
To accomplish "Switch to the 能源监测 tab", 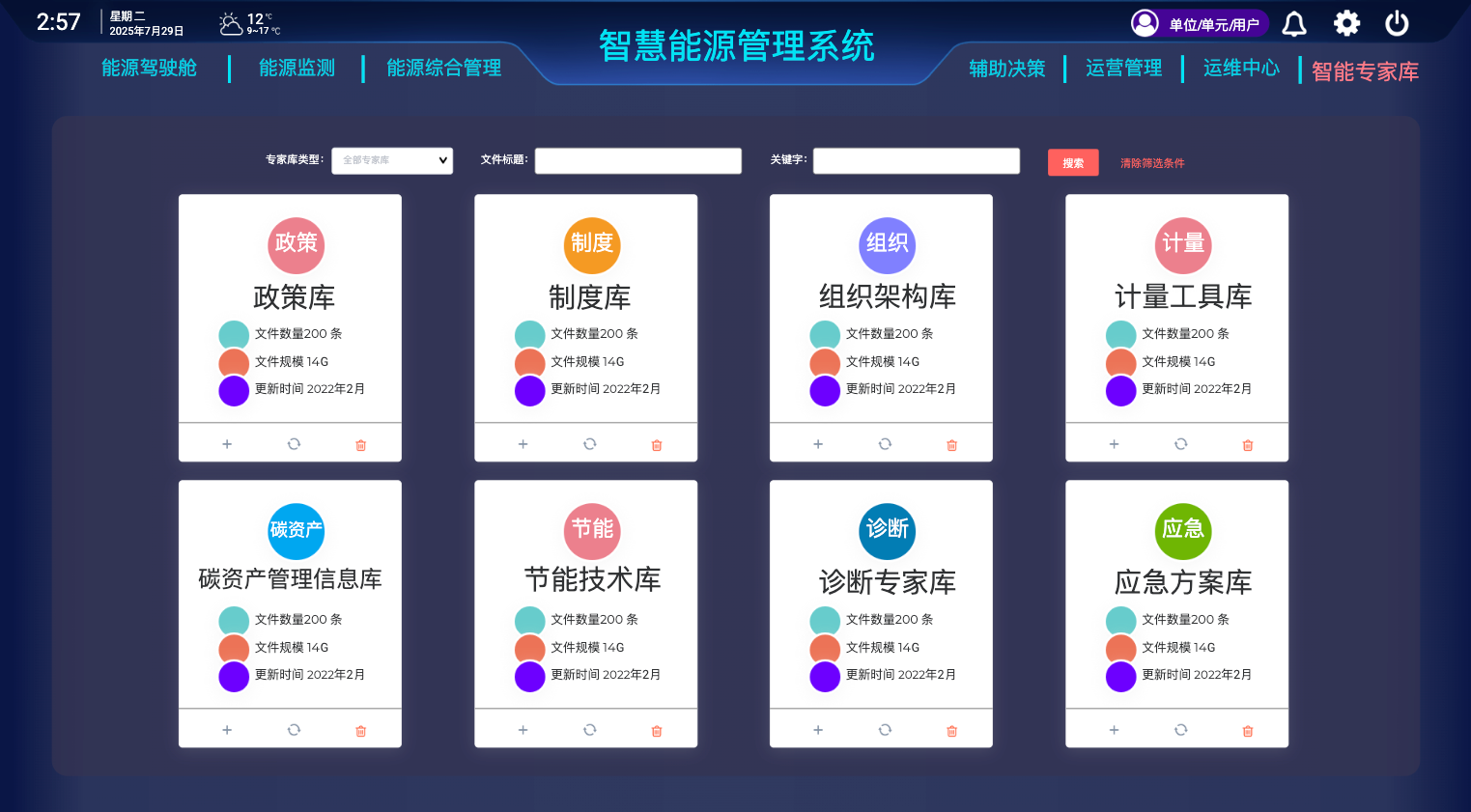I will (x=297, y=68).
